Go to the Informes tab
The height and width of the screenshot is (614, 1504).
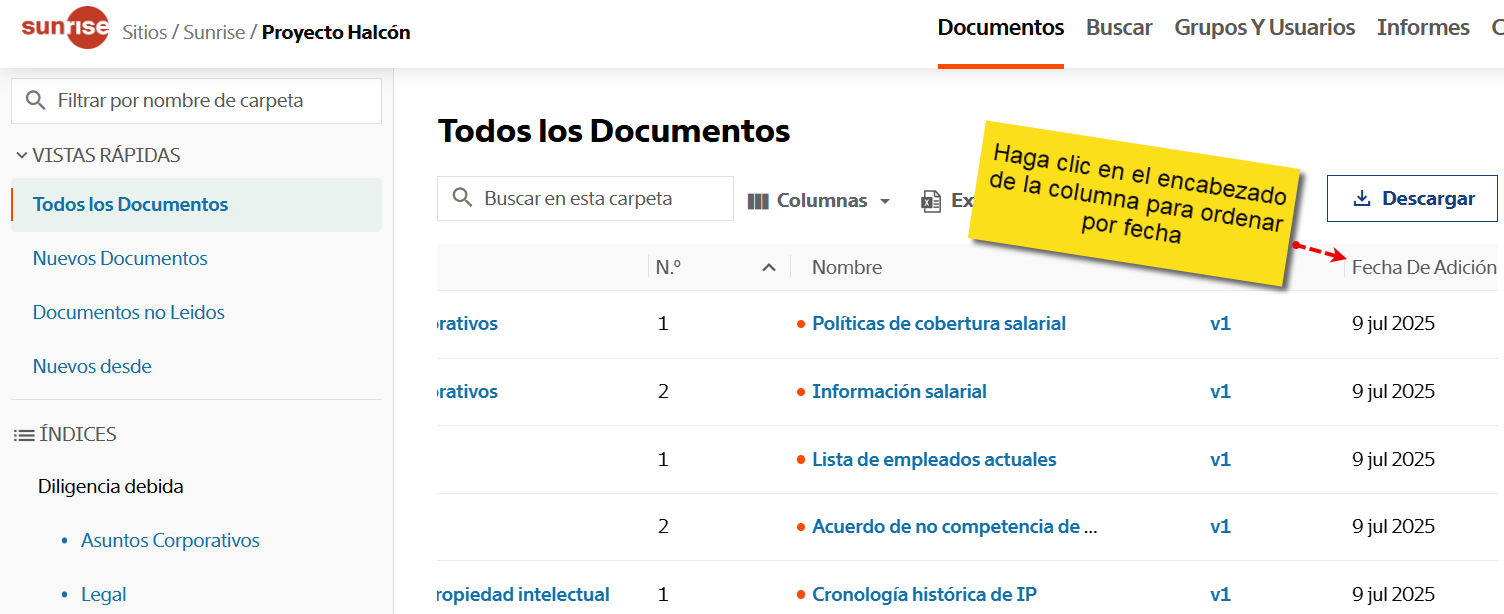click(1423, 28)
